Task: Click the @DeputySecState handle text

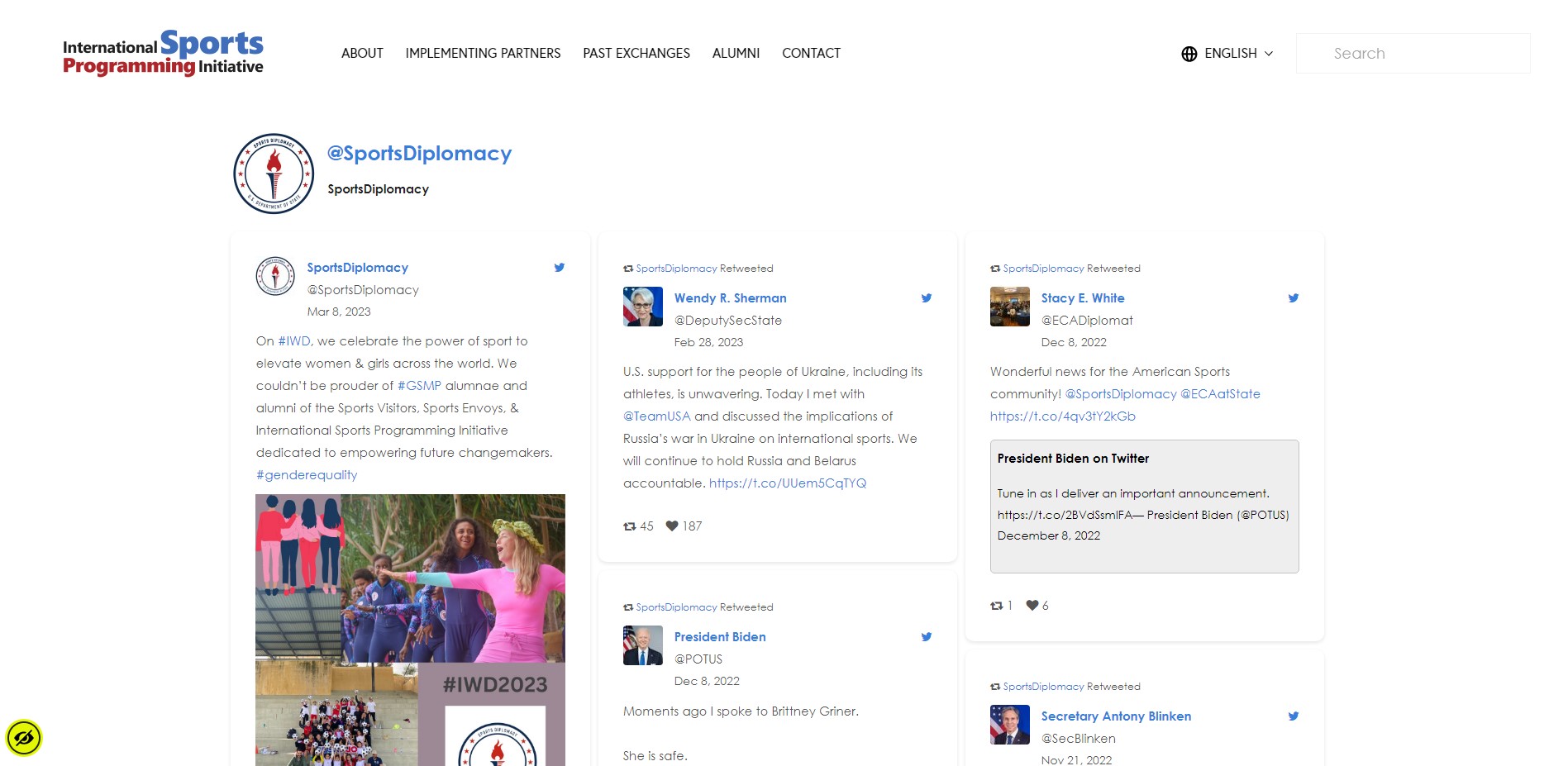Action: point(728,321)
